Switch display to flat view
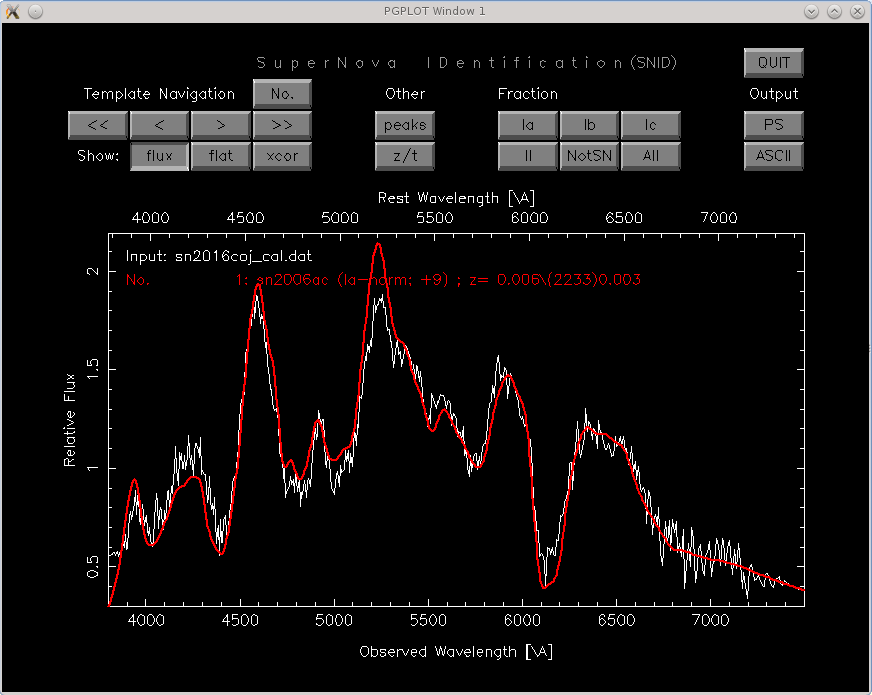Screen dimensions: 872x695 221,156
